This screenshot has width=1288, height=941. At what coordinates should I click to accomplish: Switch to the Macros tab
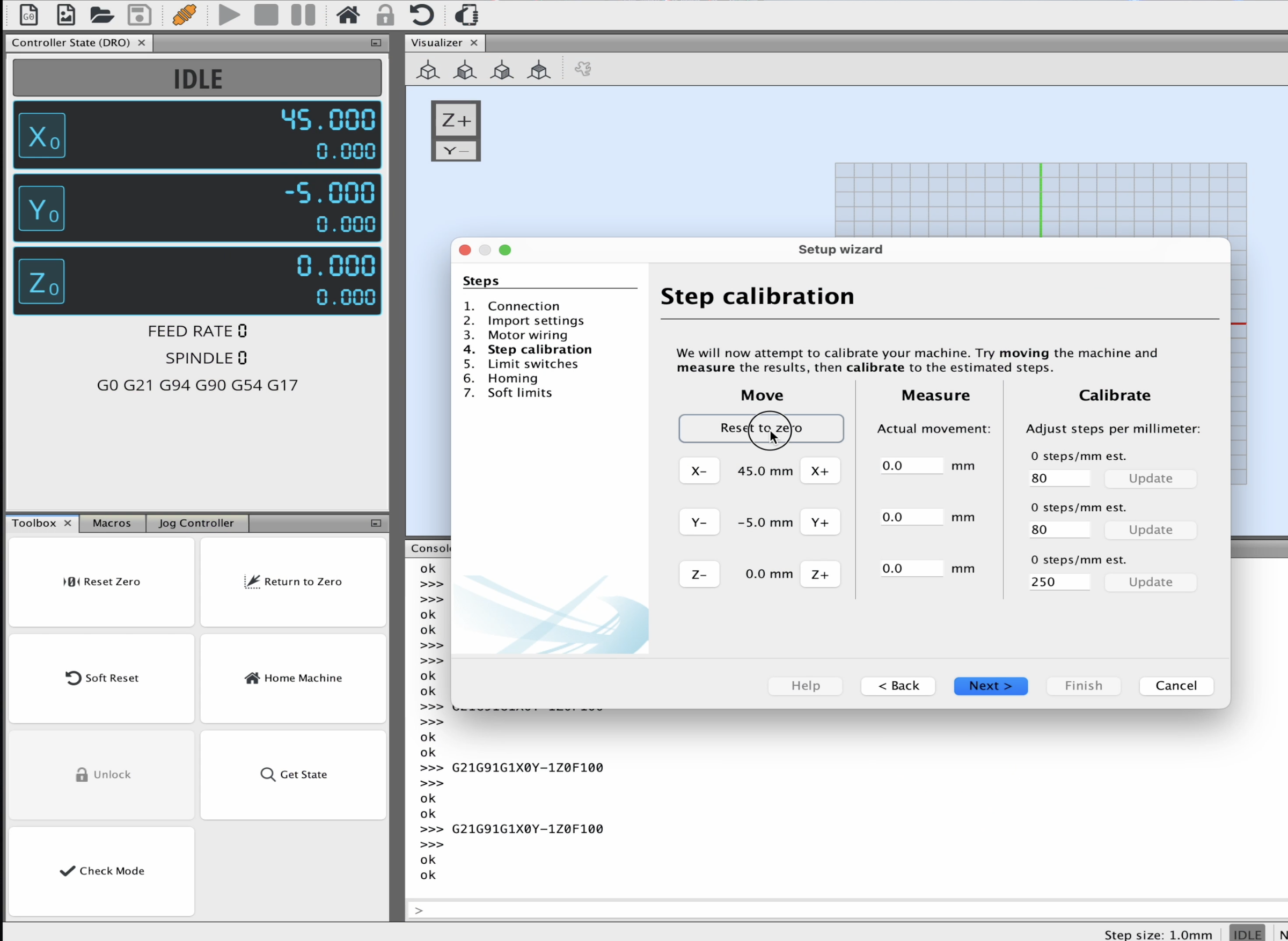pos(112,523)
